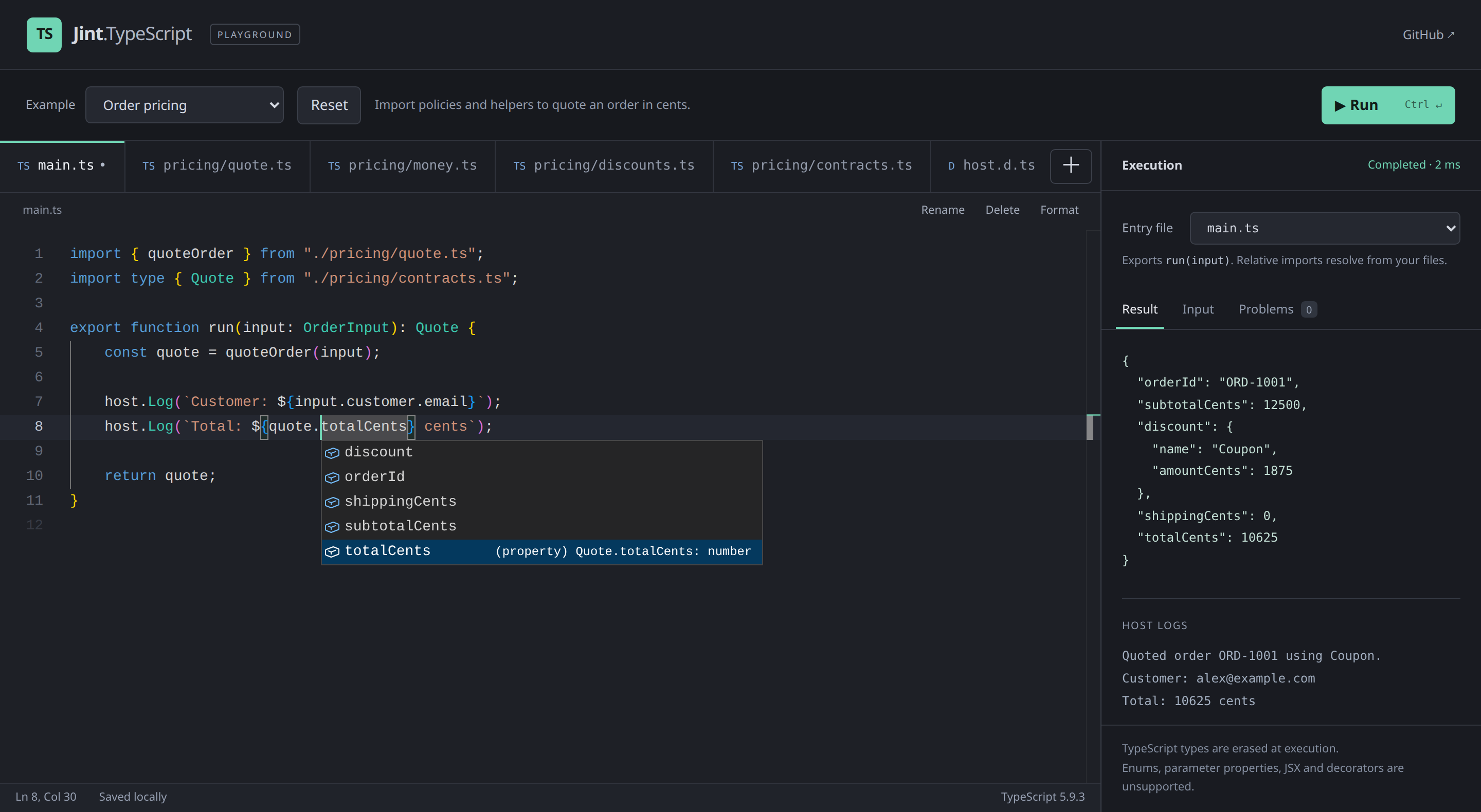Switch to the Input tab
This screenshot has width=1481, height=812.
tap(1198, 309)
